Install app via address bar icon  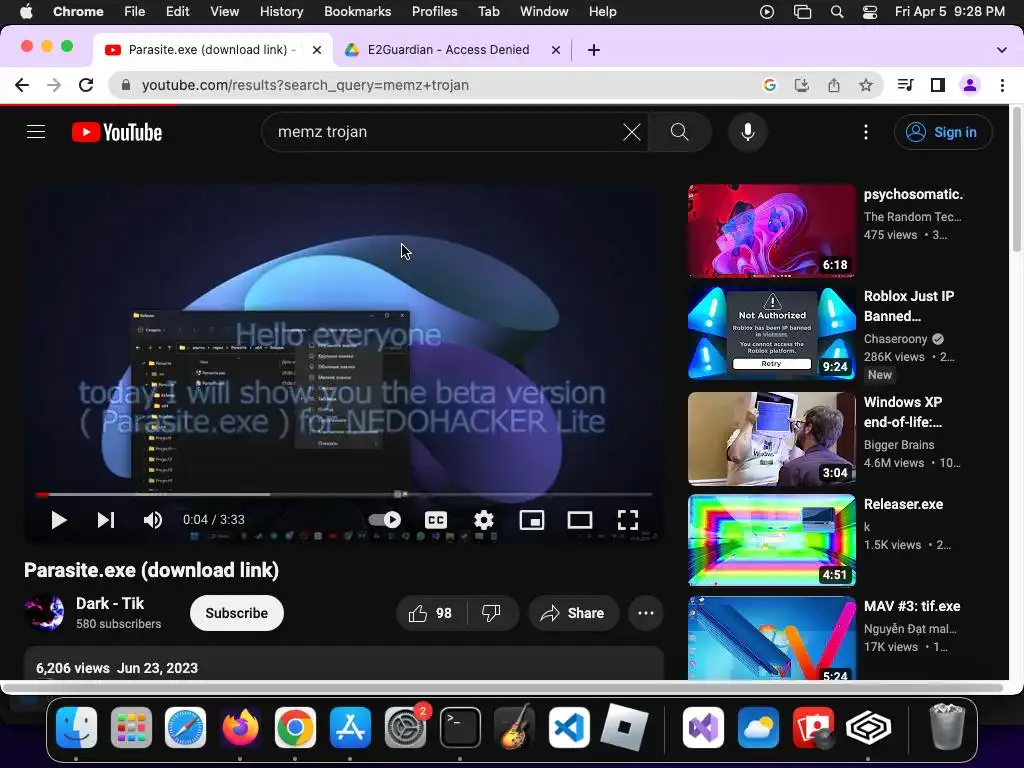click(x=802, y=85)
